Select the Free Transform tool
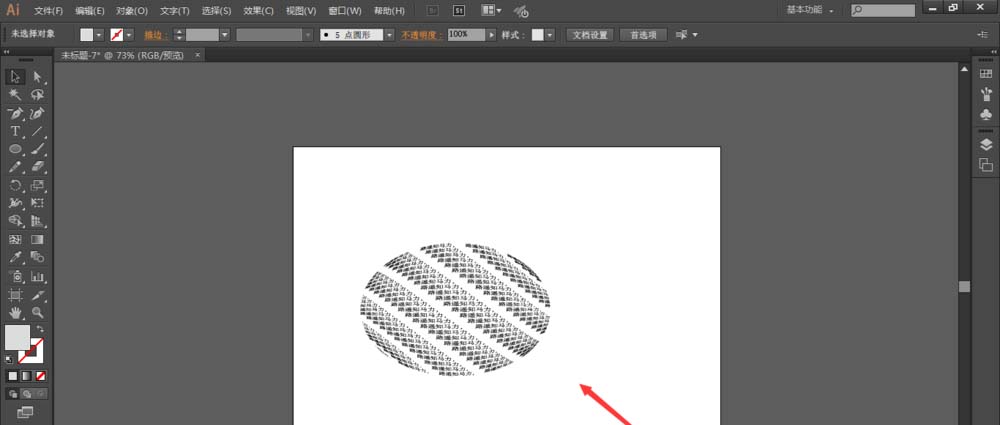This screenshot has height=425, width=1000. click(38, 204)
